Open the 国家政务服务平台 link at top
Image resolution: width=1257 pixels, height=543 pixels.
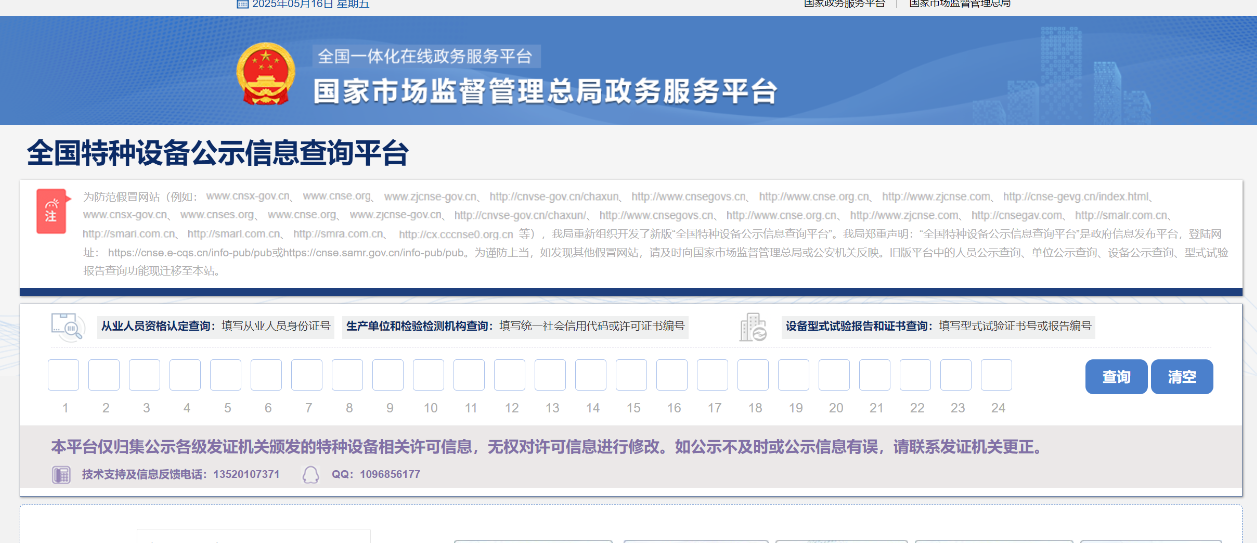click(x=845, y=4)
